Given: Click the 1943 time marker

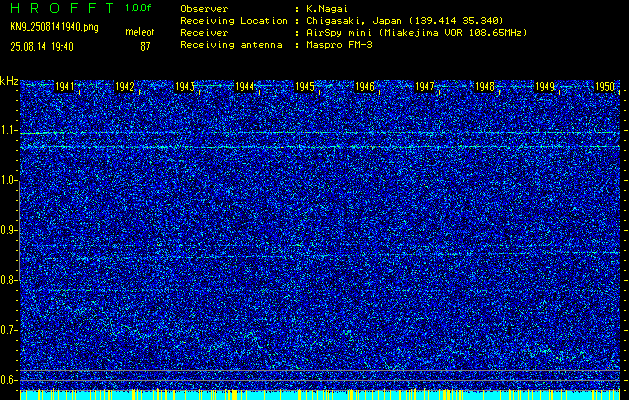Looking at the screenshot, I should click(185, 87).
